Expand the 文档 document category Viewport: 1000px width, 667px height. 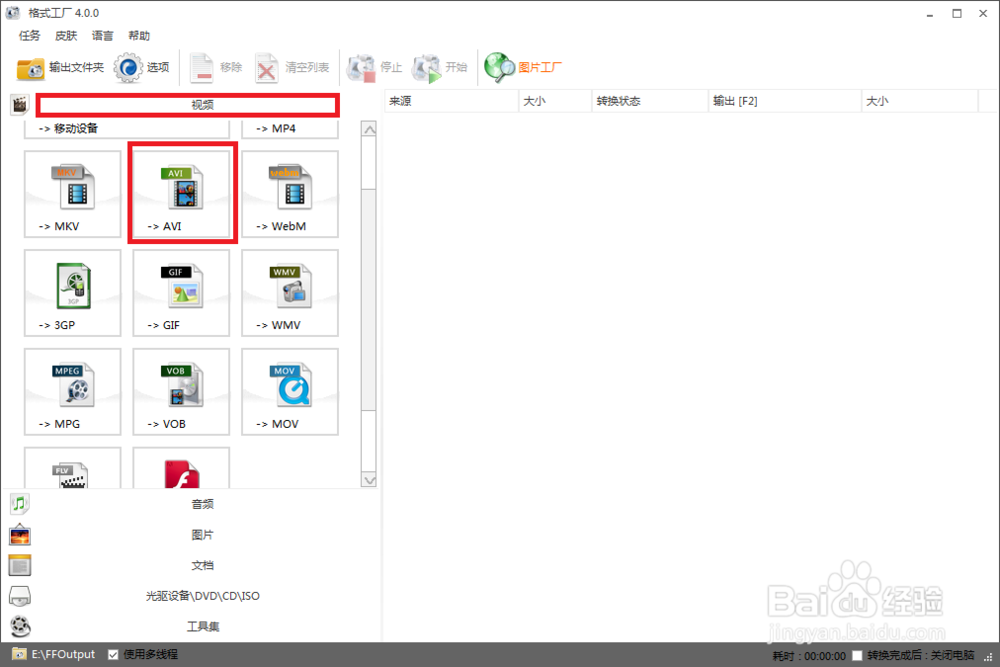(x=203, y=565)
